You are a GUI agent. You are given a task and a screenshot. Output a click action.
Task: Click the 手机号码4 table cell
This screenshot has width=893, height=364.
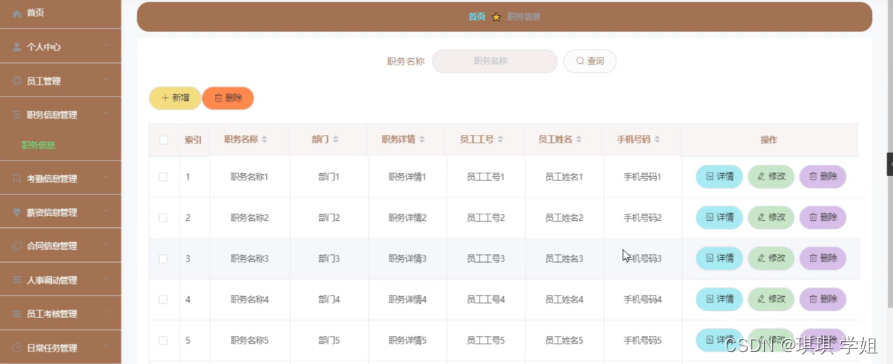[643, 299]
